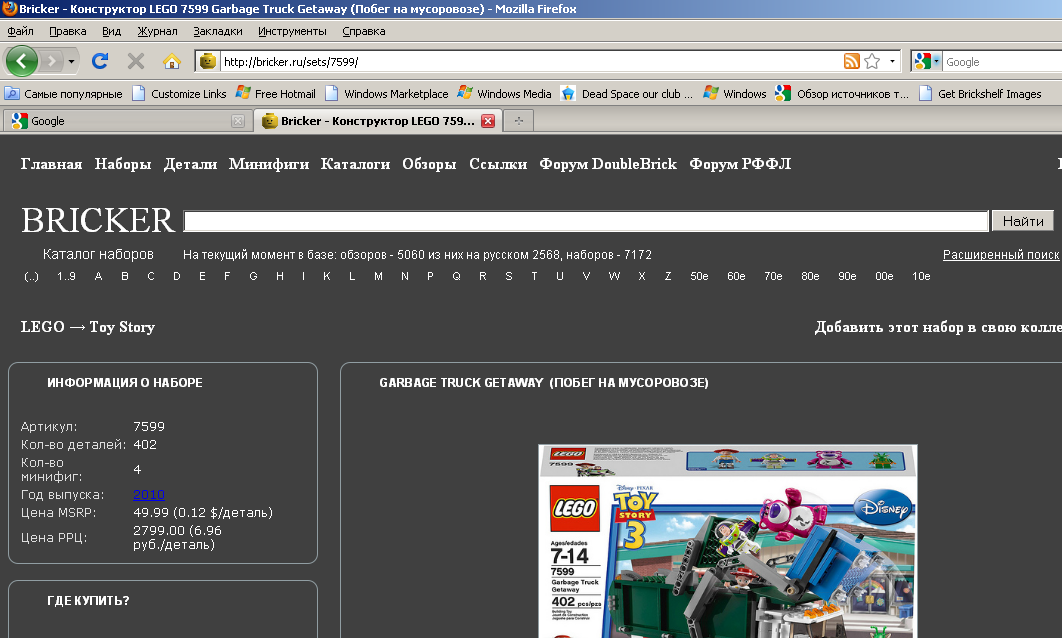Open the Расширенный поиск link
1062x638 pixels.
click(1001, 255)
